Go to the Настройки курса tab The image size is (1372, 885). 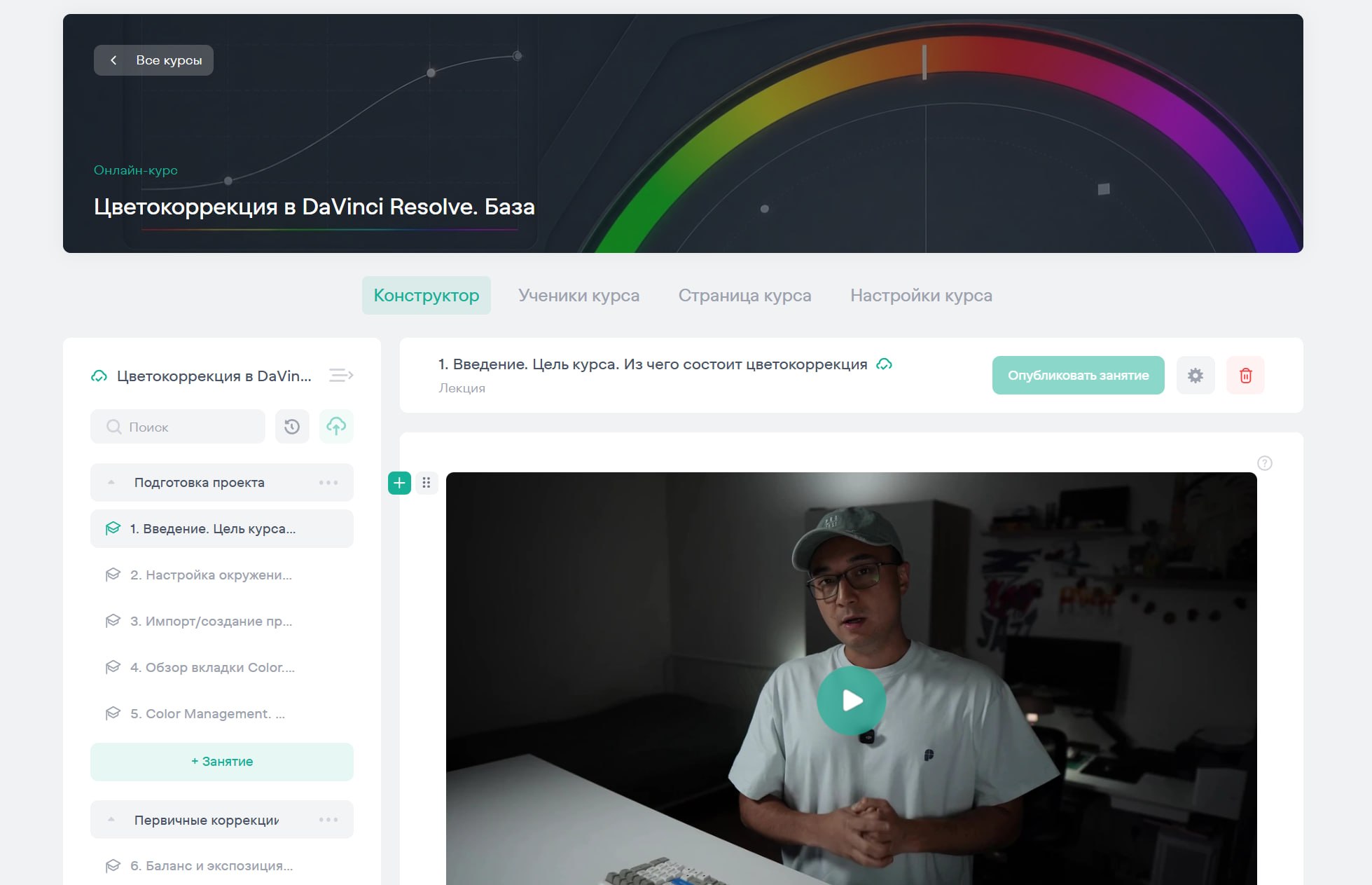[x=921, y=295]
